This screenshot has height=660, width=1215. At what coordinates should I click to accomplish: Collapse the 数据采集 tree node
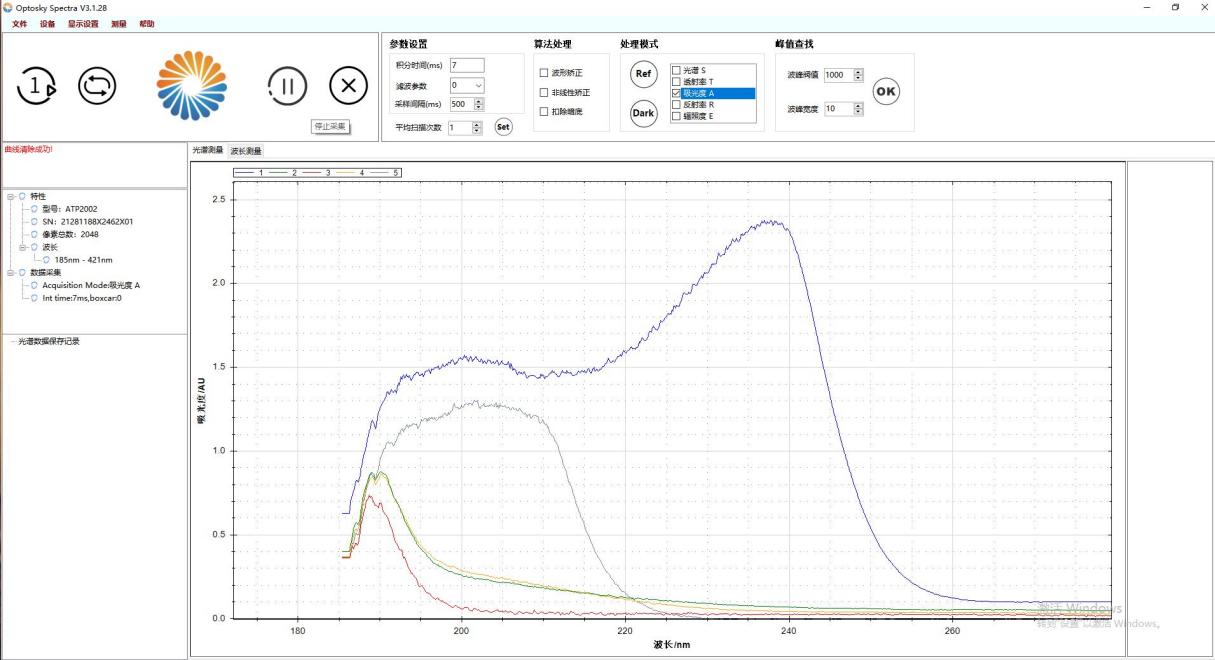pyautogui.click(x=9, y=272)
